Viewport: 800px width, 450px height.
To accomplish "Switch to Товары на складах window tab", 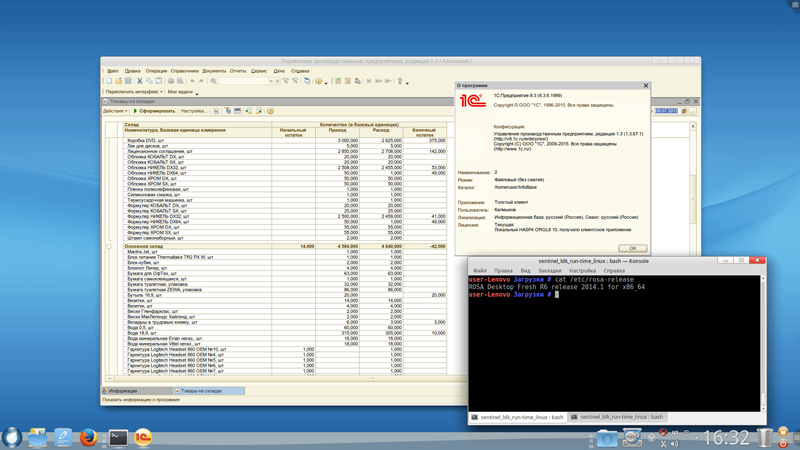I will (209, 391).
